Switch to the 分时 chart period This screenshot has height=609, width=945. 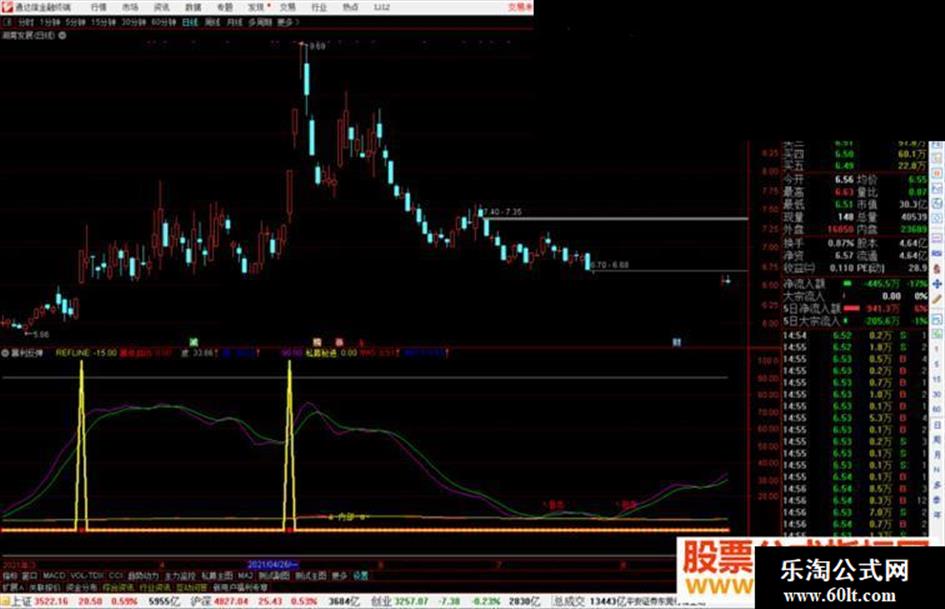pyautogui.click(x=25, y=22)
